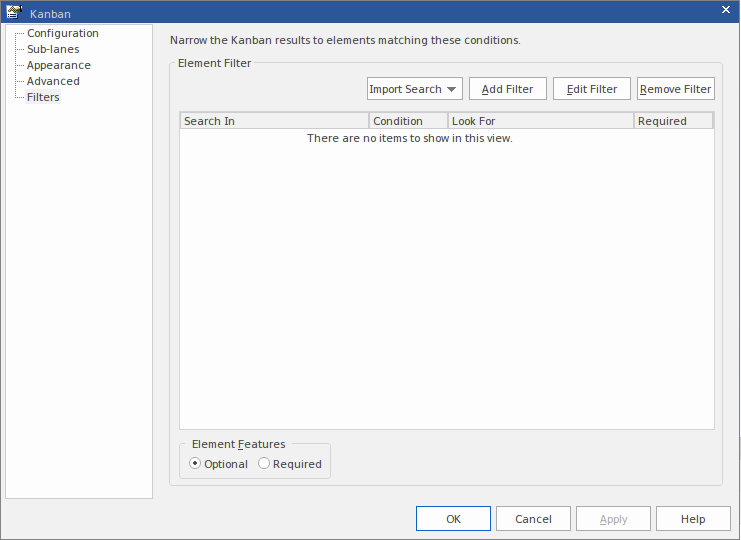Select Filters in the navigation tree

coord(43,97)
